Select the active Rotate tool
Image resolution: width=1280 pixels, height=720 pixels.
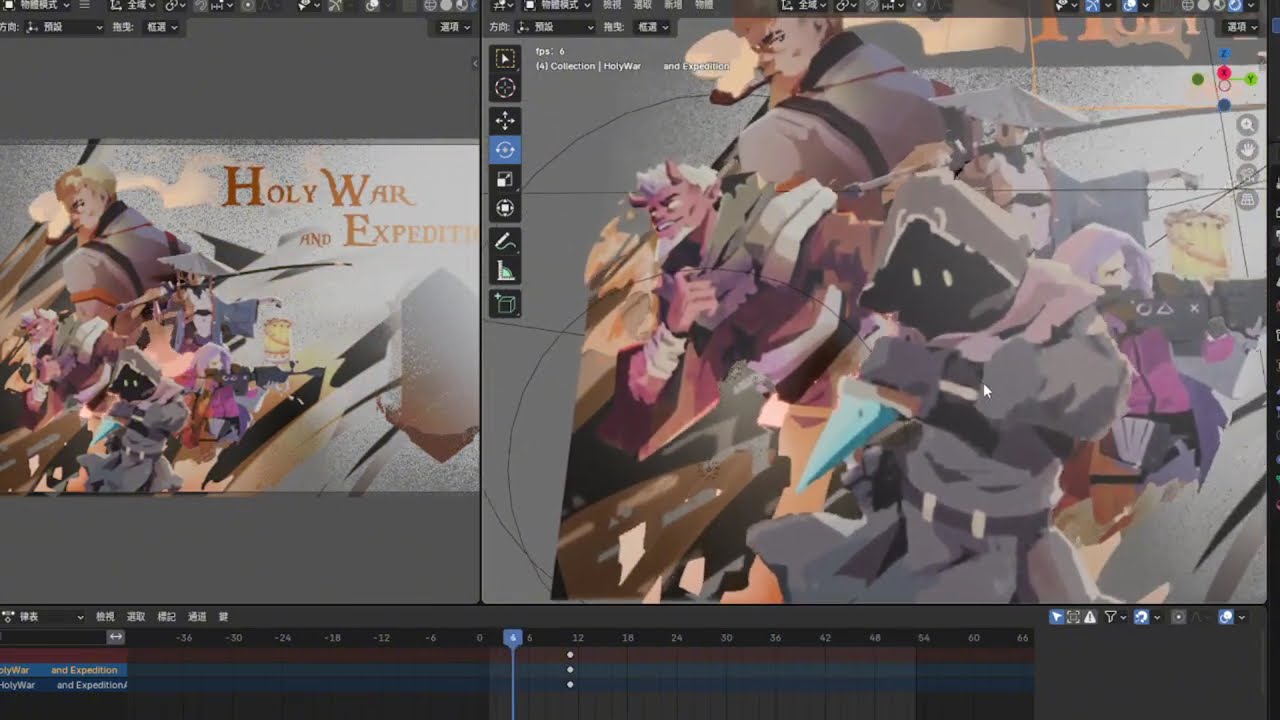tap(505, 149)
